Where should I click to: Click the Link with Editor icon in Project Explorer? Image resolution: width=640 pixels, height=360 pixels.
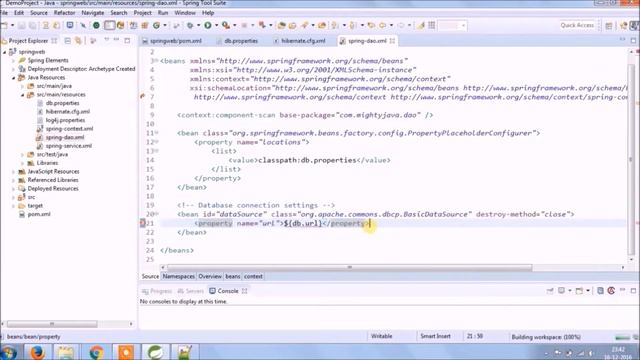[x=78, y=40]
